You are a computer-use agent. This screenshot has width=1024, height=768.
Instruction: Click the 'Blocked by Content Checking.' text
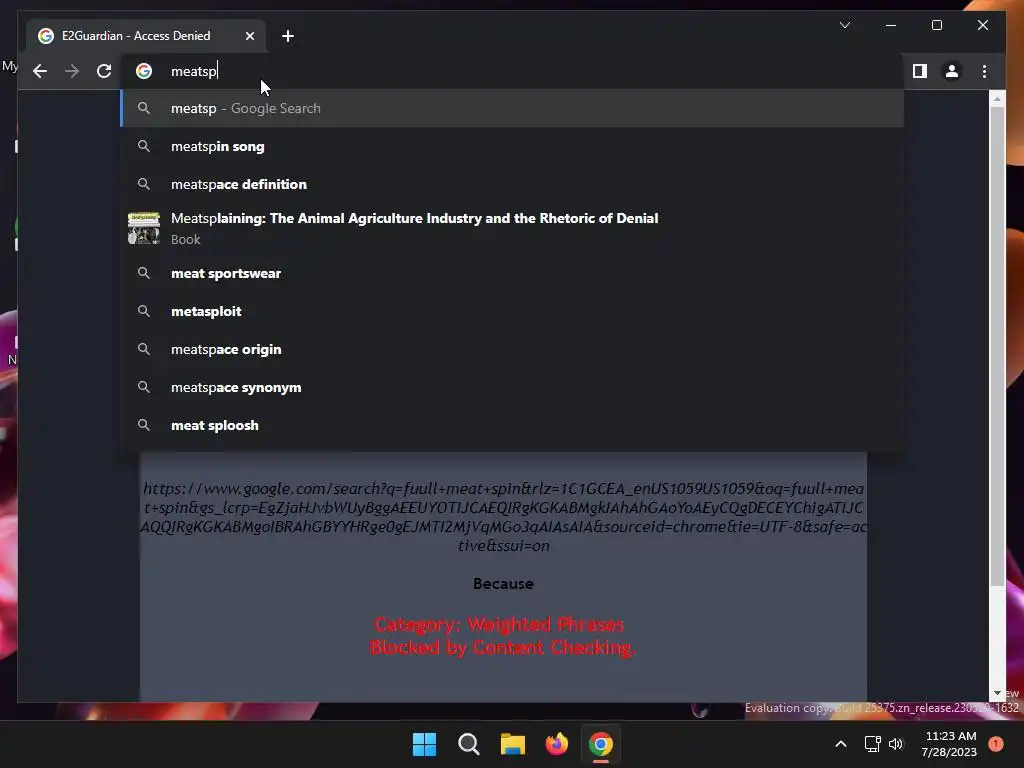(502, 647)
